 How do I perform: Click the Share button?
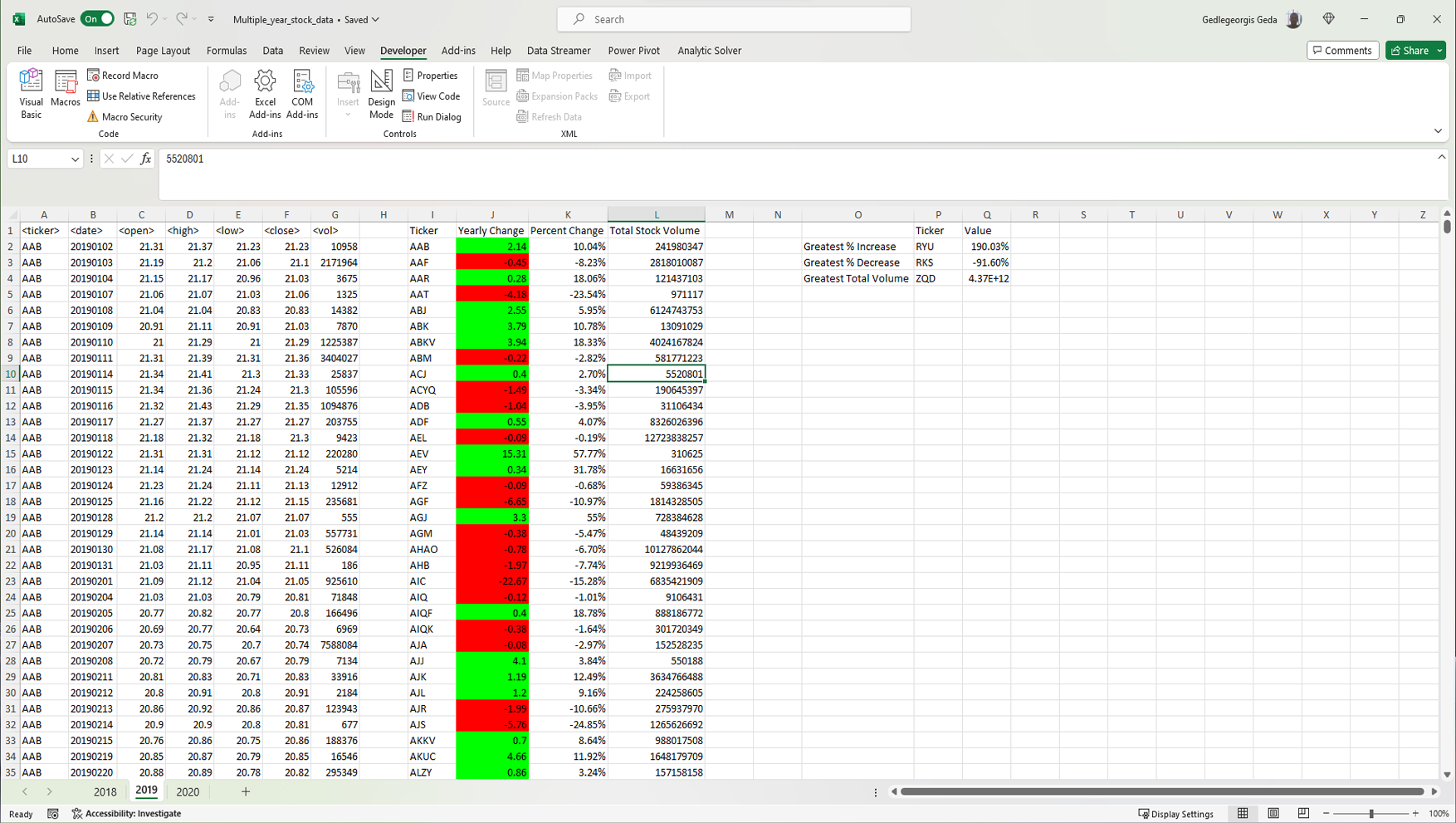1410,51
